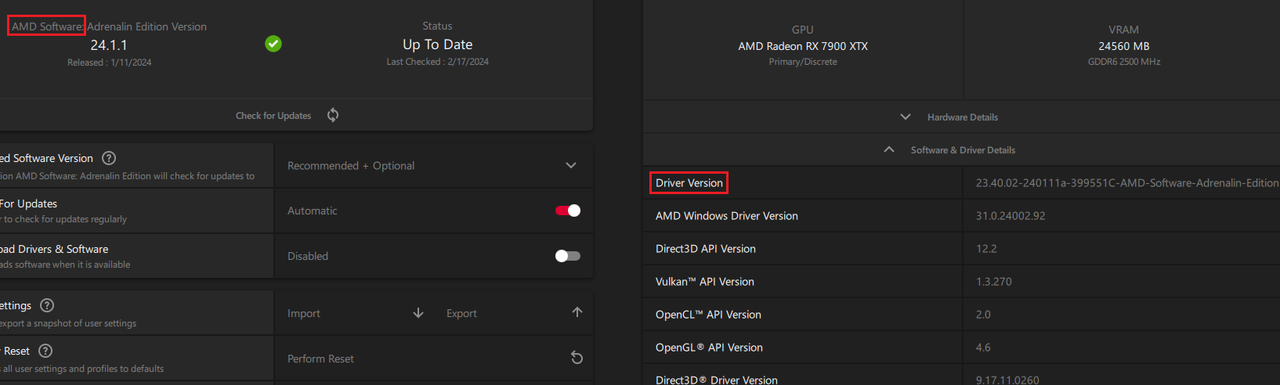Image resolution: width=1280 pixels, height=385 pixels.
Task: Click the Last Checked 2/17/2024 text
Action: point(437,62)
